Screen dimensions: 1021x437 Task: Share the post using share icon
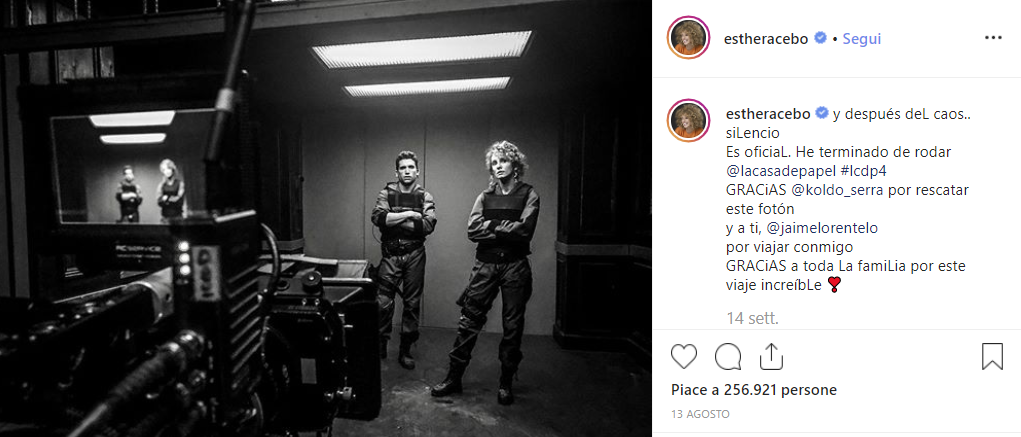pyautogui.click(x=771, y=356)
